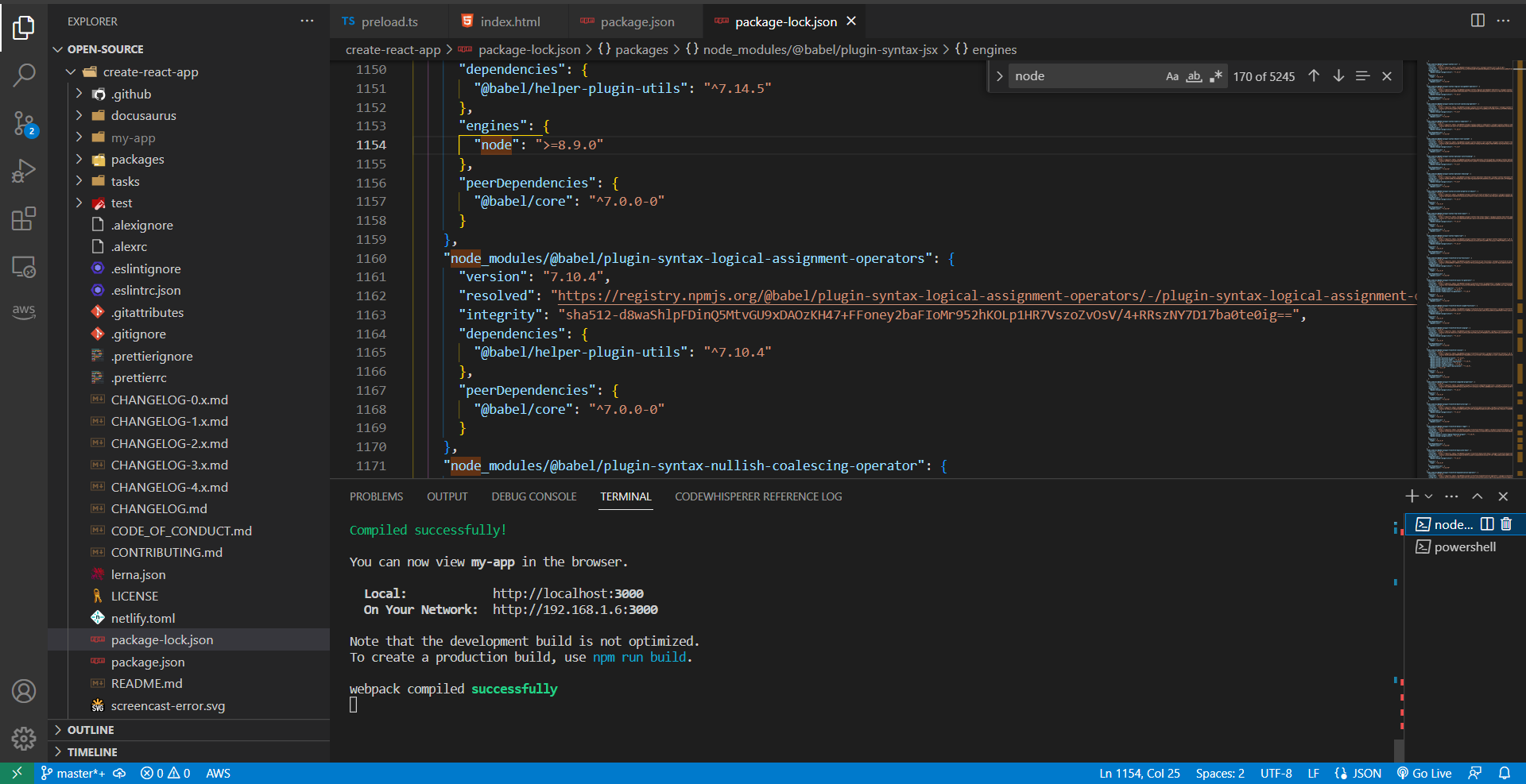Open remote window indicator in status bar

click(17, 773)
